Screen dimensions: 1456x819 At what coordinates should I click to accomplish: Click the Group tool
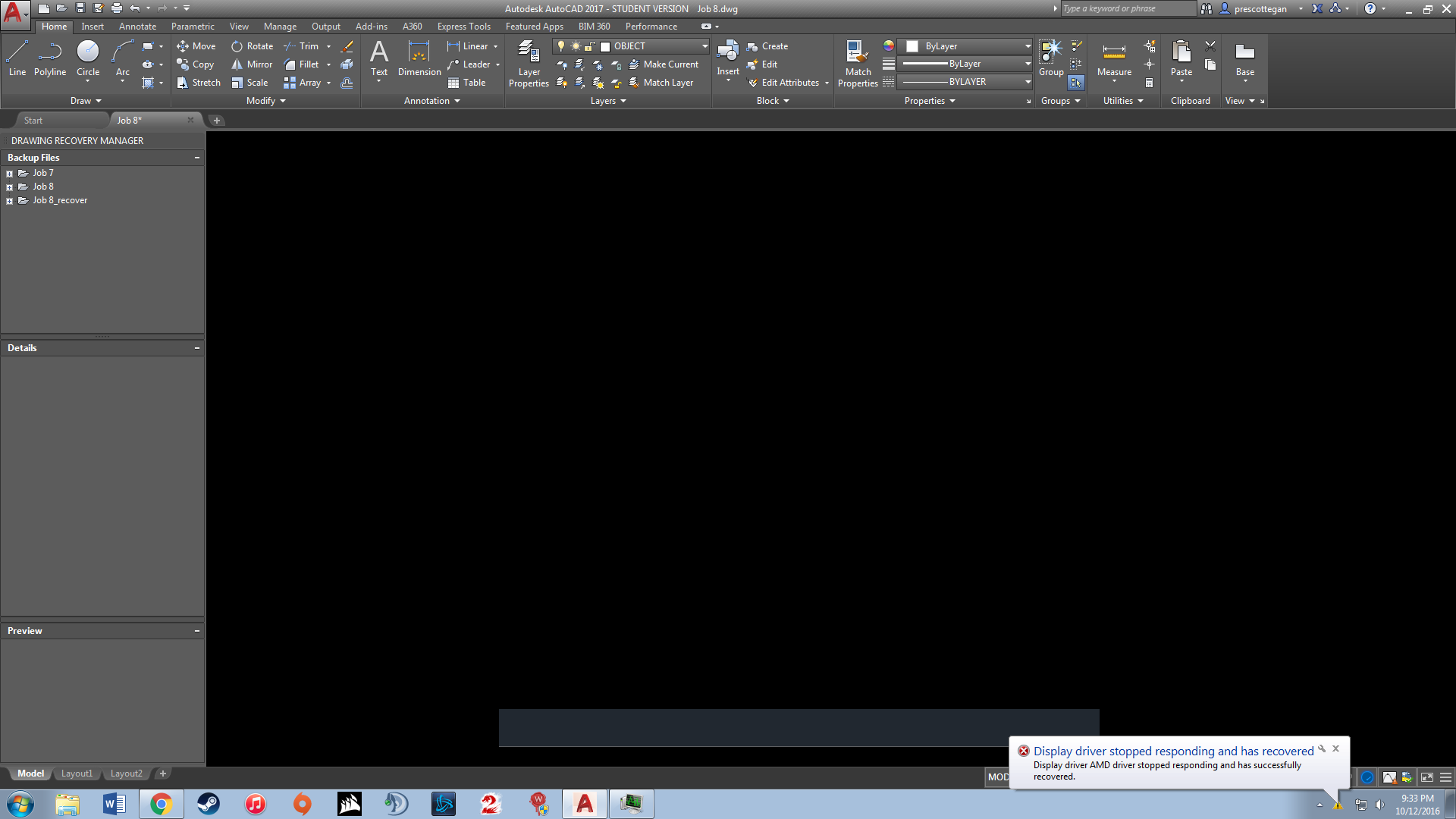click(x=1051, y=58)
